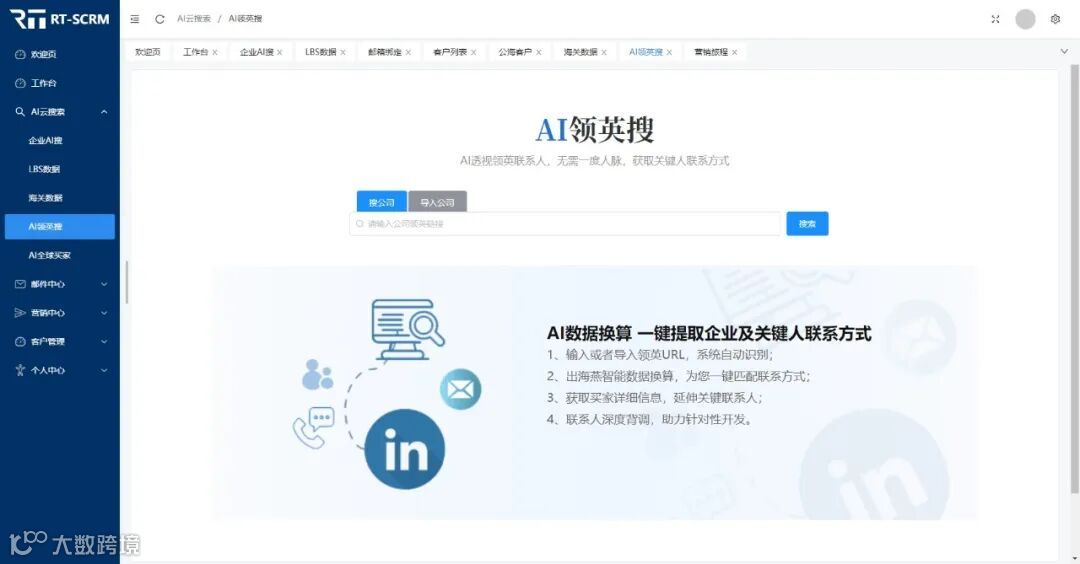Click the refresh icon in the top bar

coord(160,19)
